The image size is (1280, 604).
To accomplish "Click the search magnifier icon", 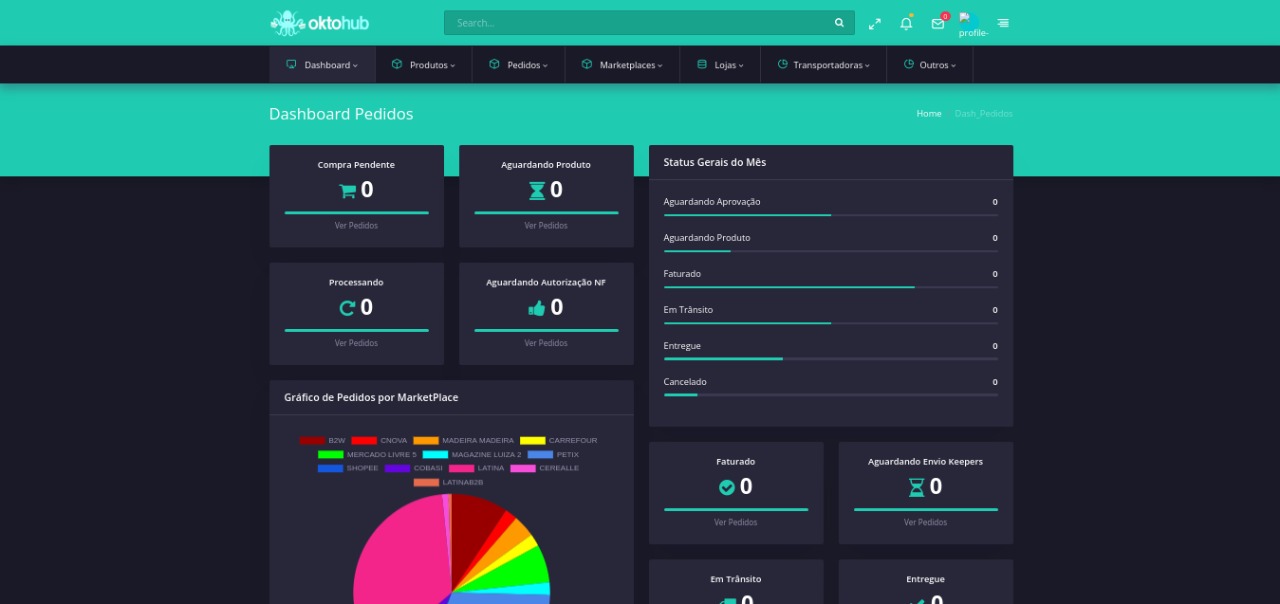I will click(x=839, y=23).
